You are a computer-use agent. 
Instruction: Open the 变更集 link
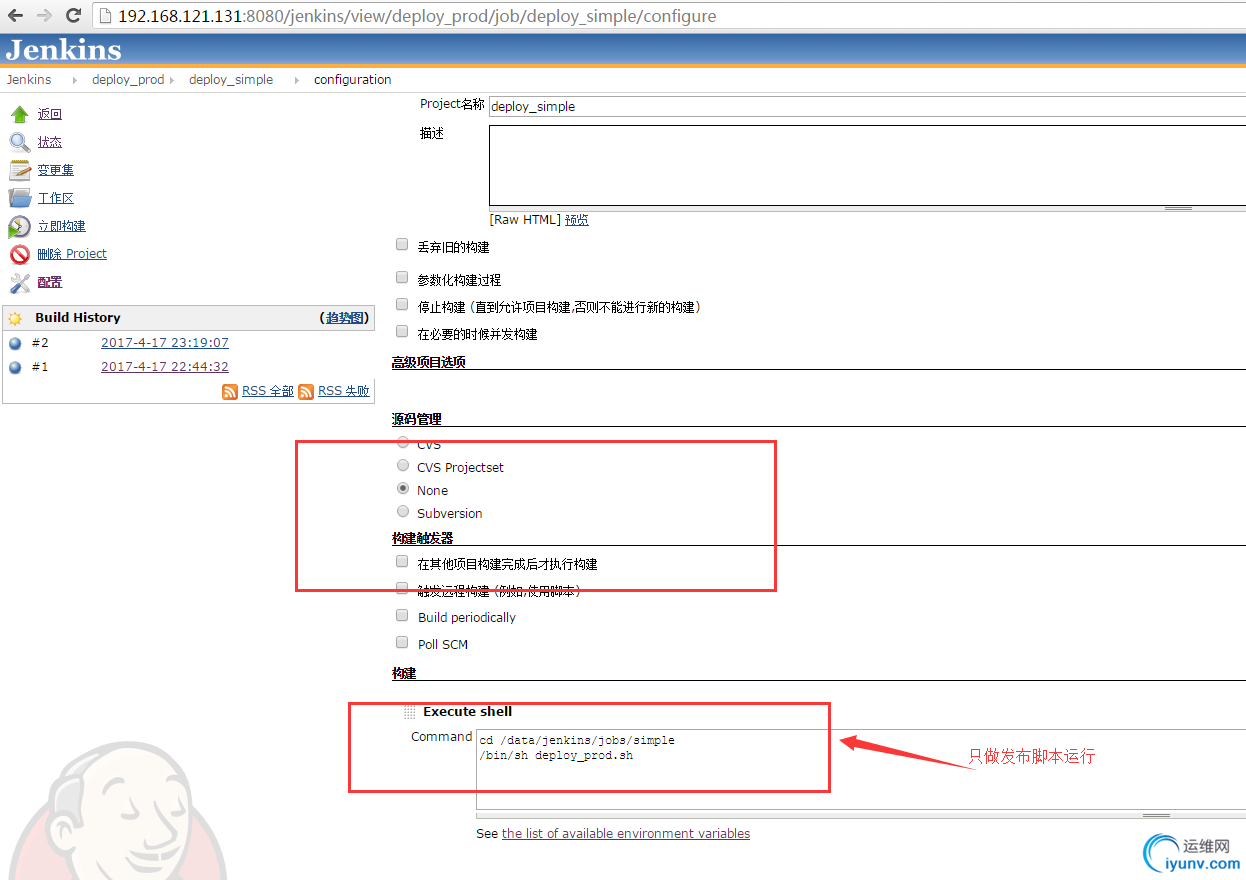click(56, 170)
